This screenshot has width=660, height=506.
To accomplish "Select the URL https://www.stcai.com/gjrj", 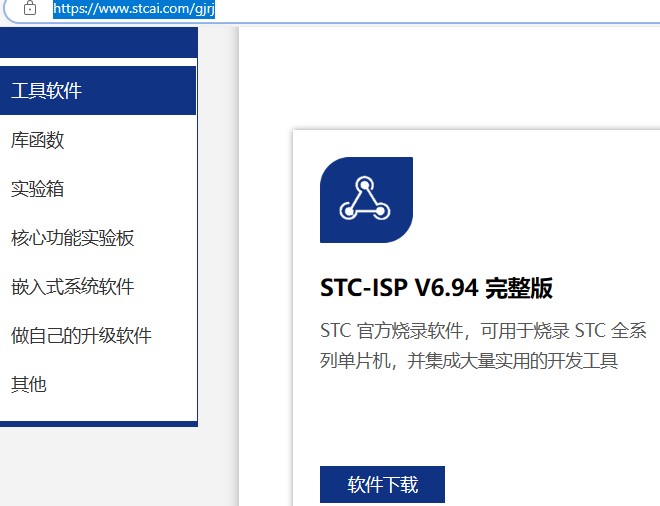I will [134, 9].
